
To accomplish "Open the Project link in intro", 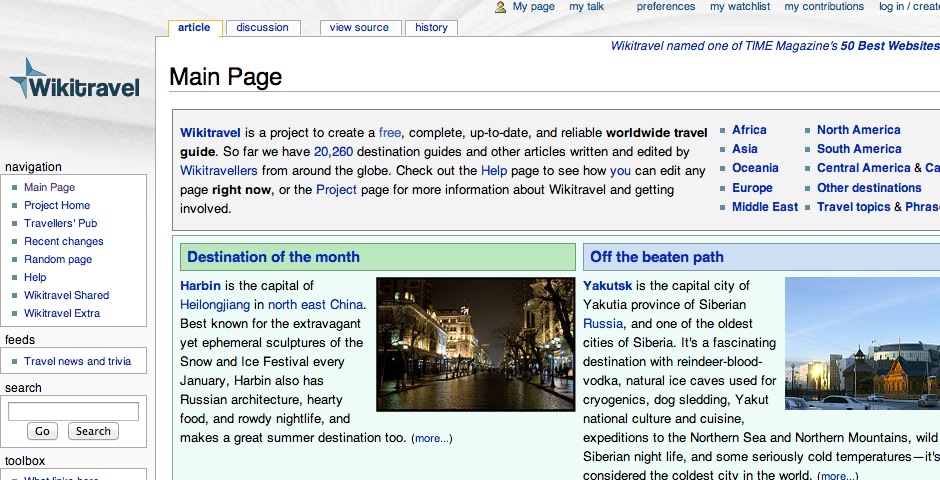I will coord(336,190).
